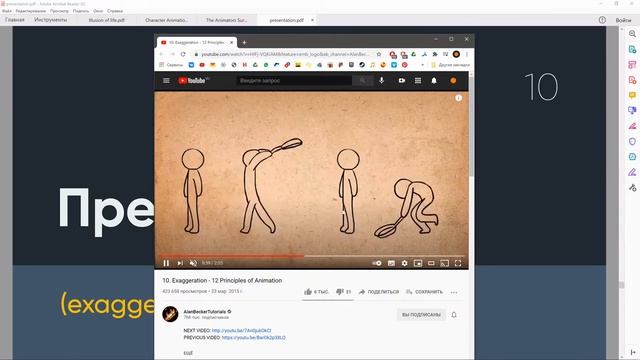The image size is (640, 360).
Task: Click the Поделиться share button
Action: (x=379, y=292)
